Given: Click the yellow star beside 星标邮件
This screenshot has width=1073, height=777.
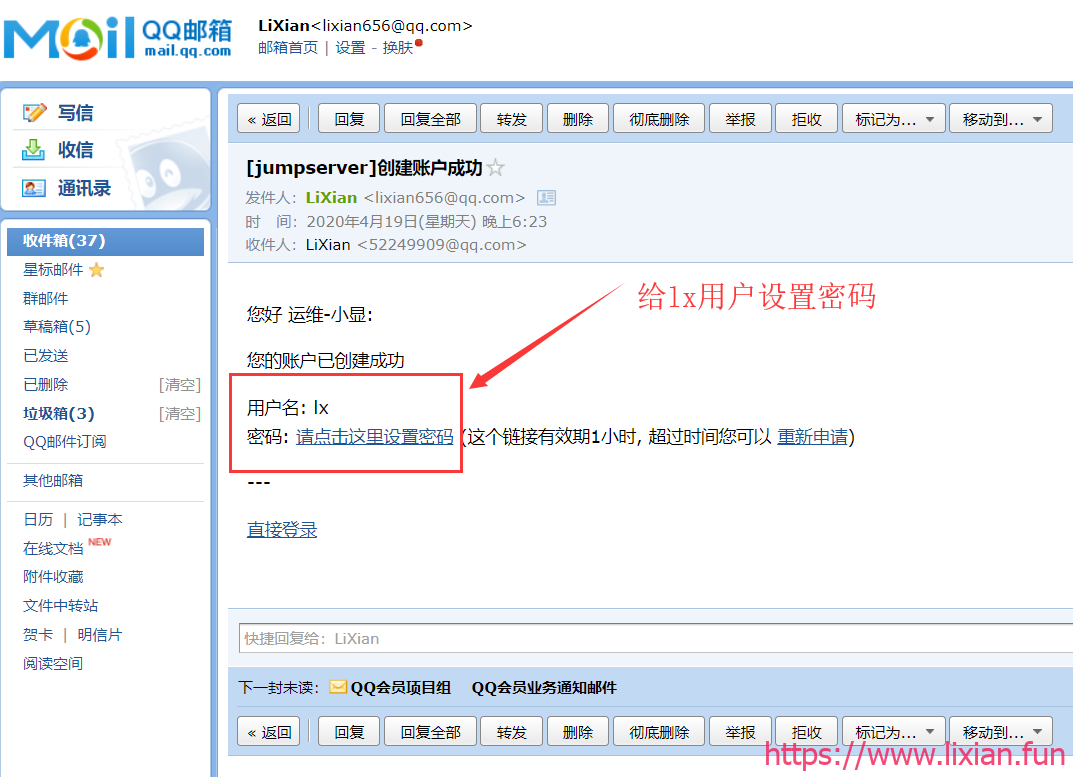Looking at the screenshot, I should coord(96,270).
